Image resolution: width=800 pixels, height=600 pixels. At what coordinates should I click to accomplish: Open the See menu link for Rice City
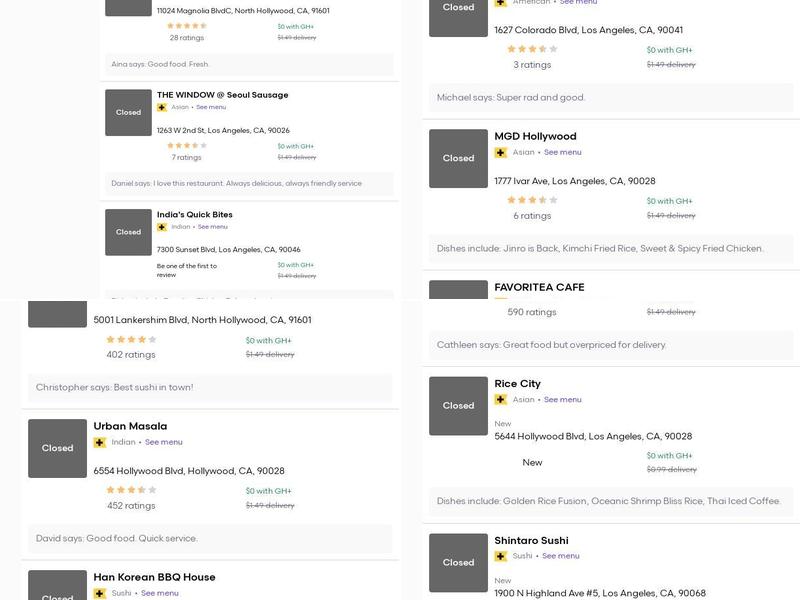click(563, 400)
